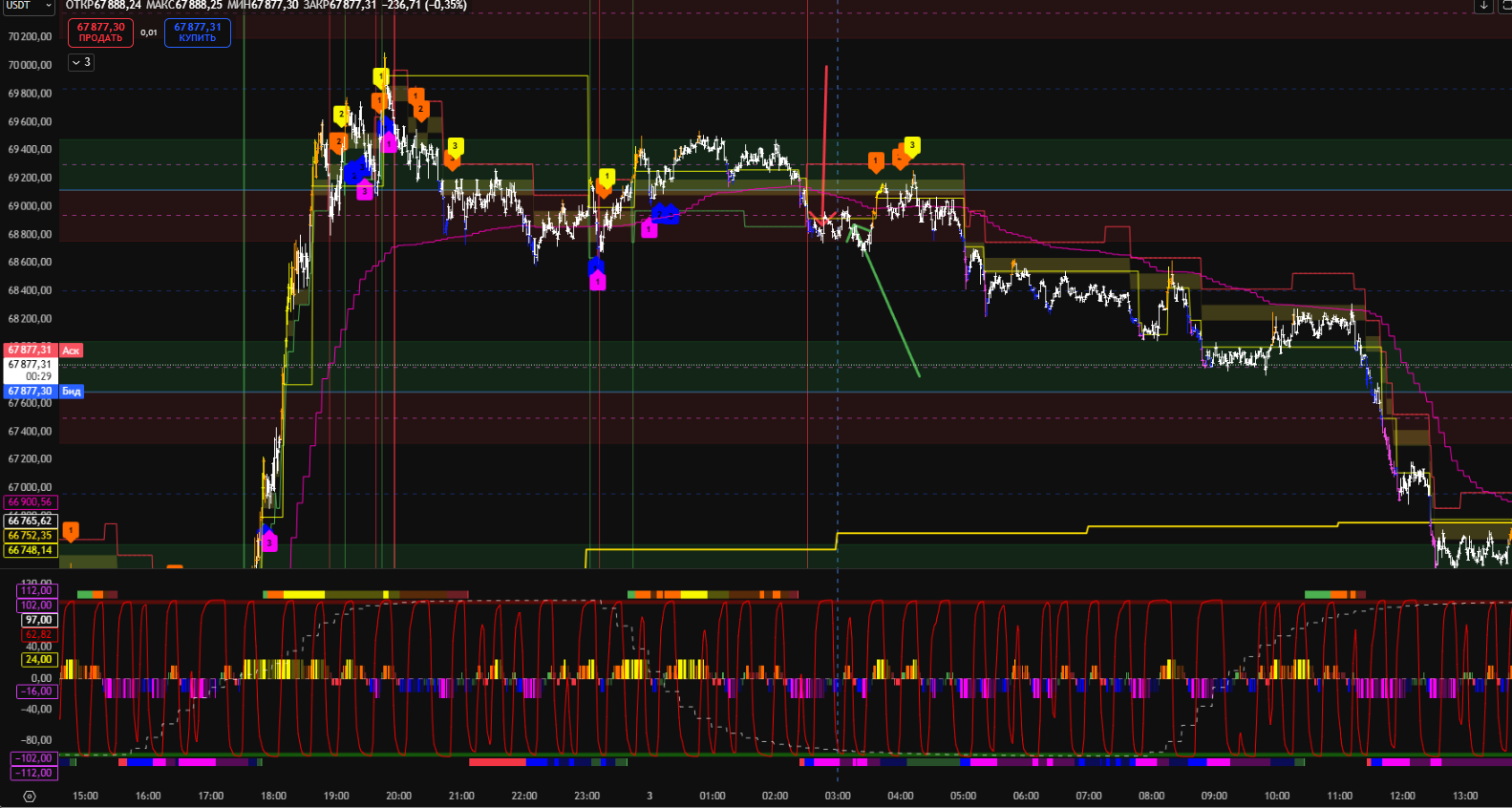The height and width of the screenshot is (808, 1512).
Task: Click the down-arrow icon at top right
Action: click(x=1483, y=6)
